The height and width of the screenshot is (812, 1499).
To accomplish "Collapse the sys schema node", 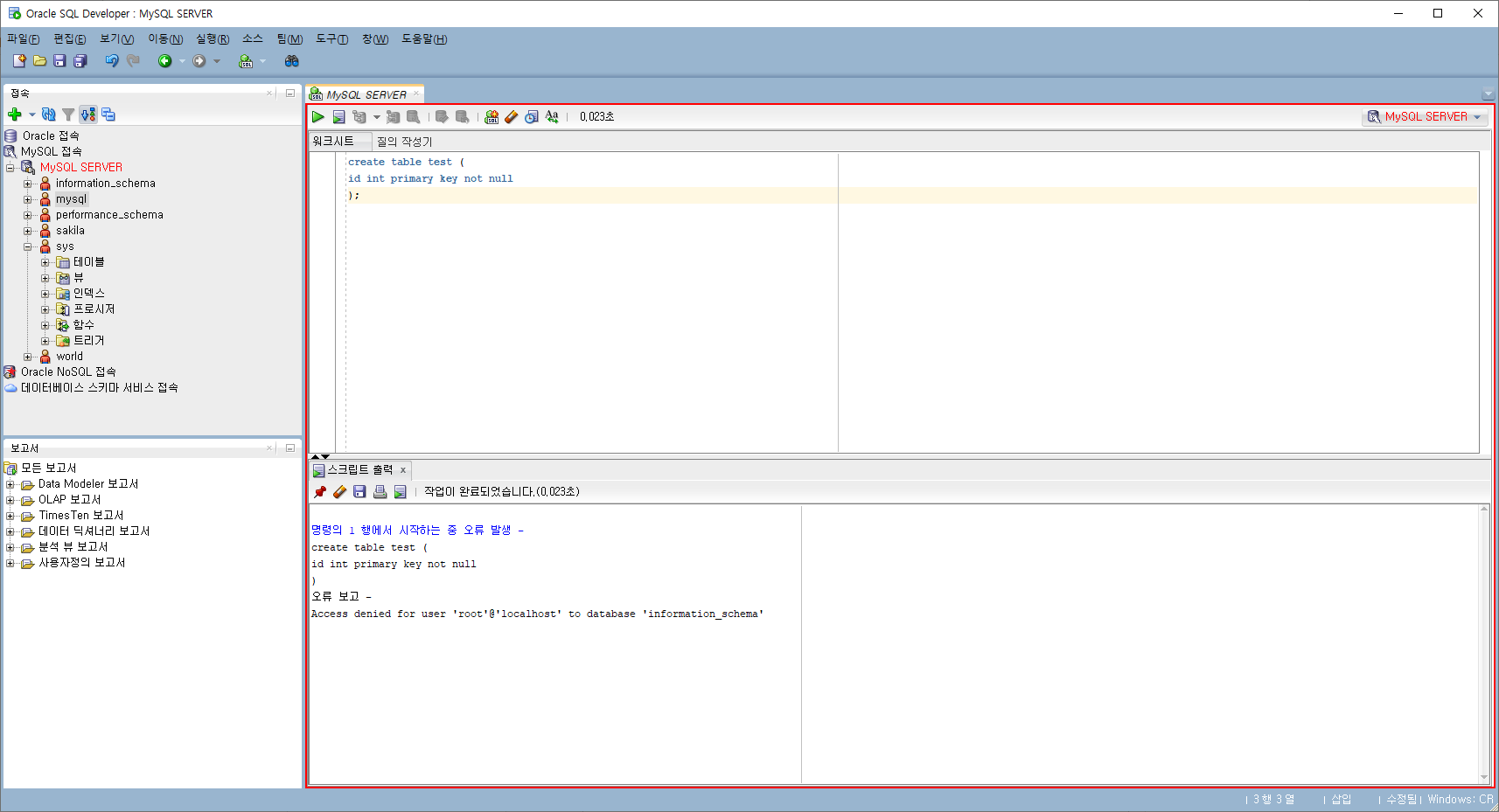I will pyautogui.click(x=27, y=246).
